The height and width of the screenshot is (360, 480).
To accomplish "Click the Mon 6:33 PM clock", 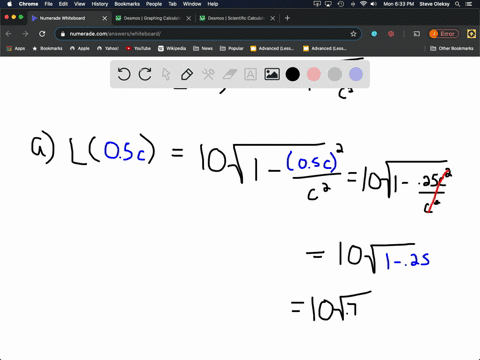I will tap(399, 4).
